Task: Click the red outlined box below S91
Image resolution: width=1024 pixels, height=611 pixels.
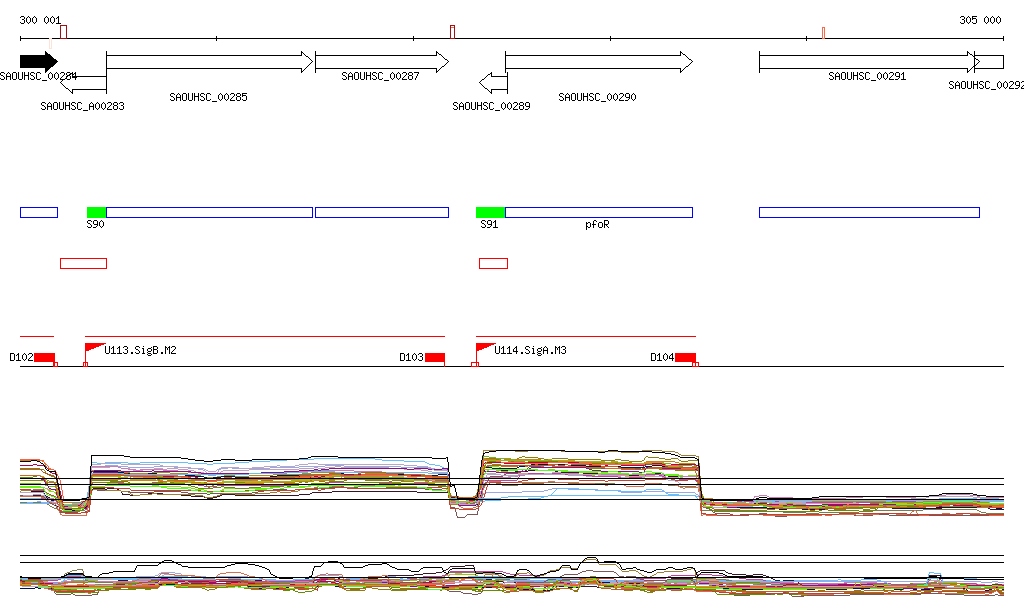Action: (x=494, y=264)
